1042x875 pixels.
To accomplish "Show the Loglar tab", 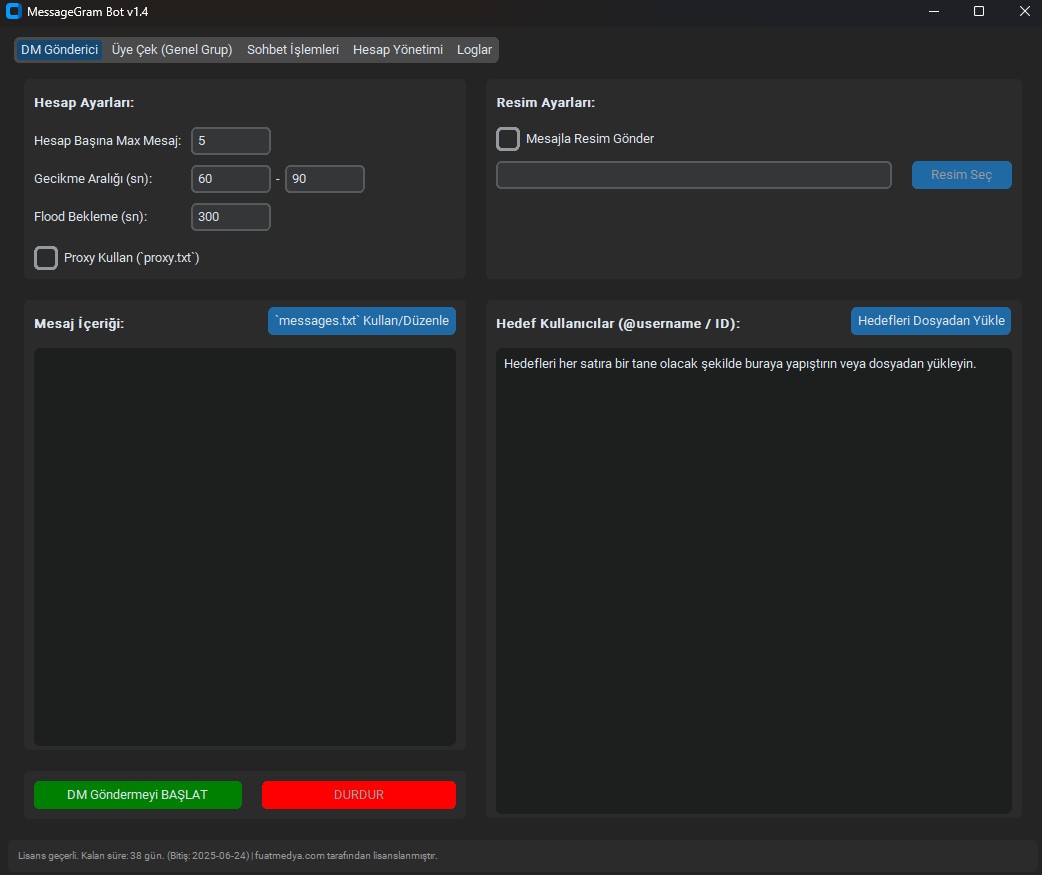I will [x=474, y=49].
